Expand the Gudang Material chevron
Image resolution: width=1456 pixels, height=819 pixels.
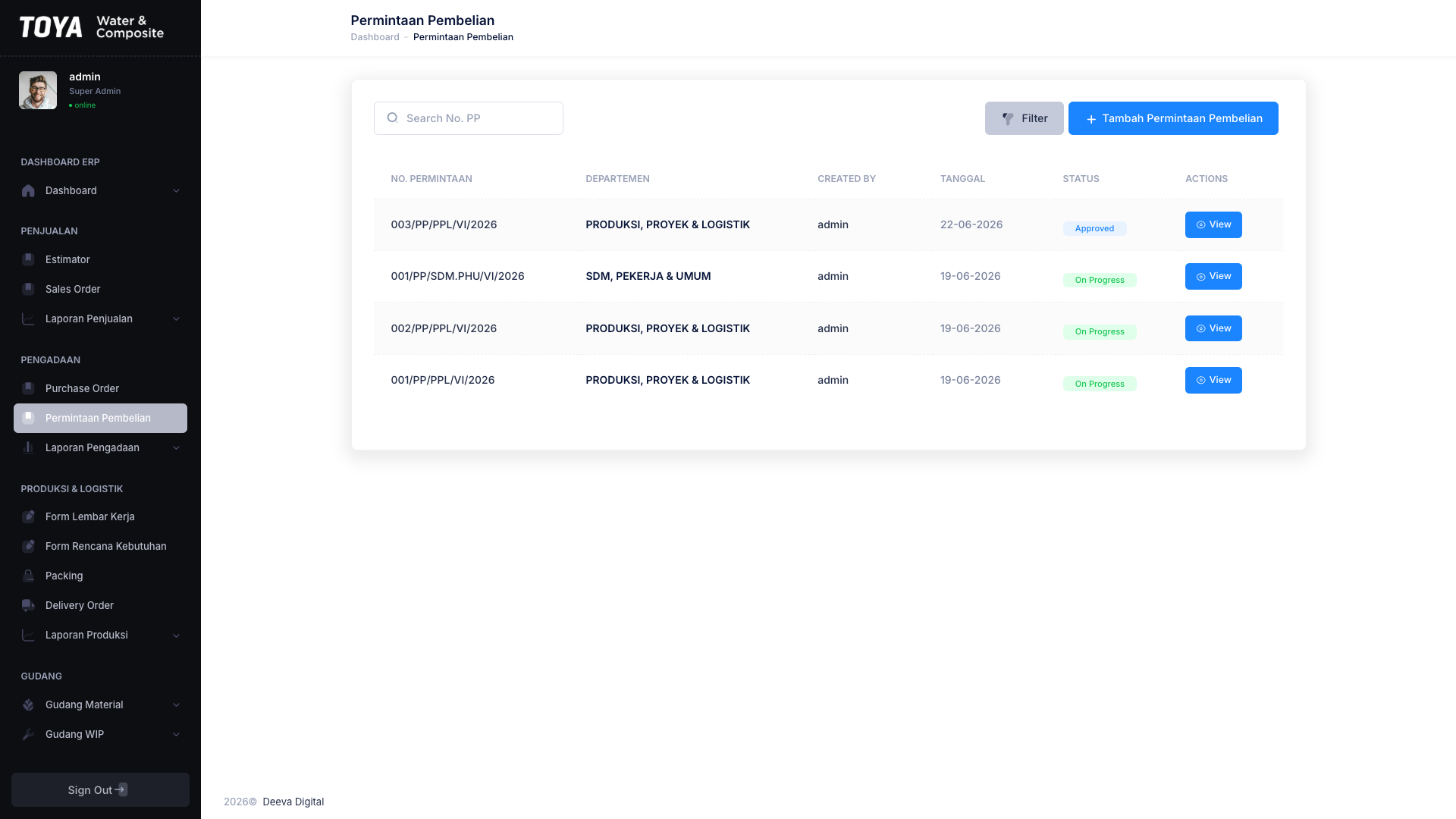click(176, 704)
